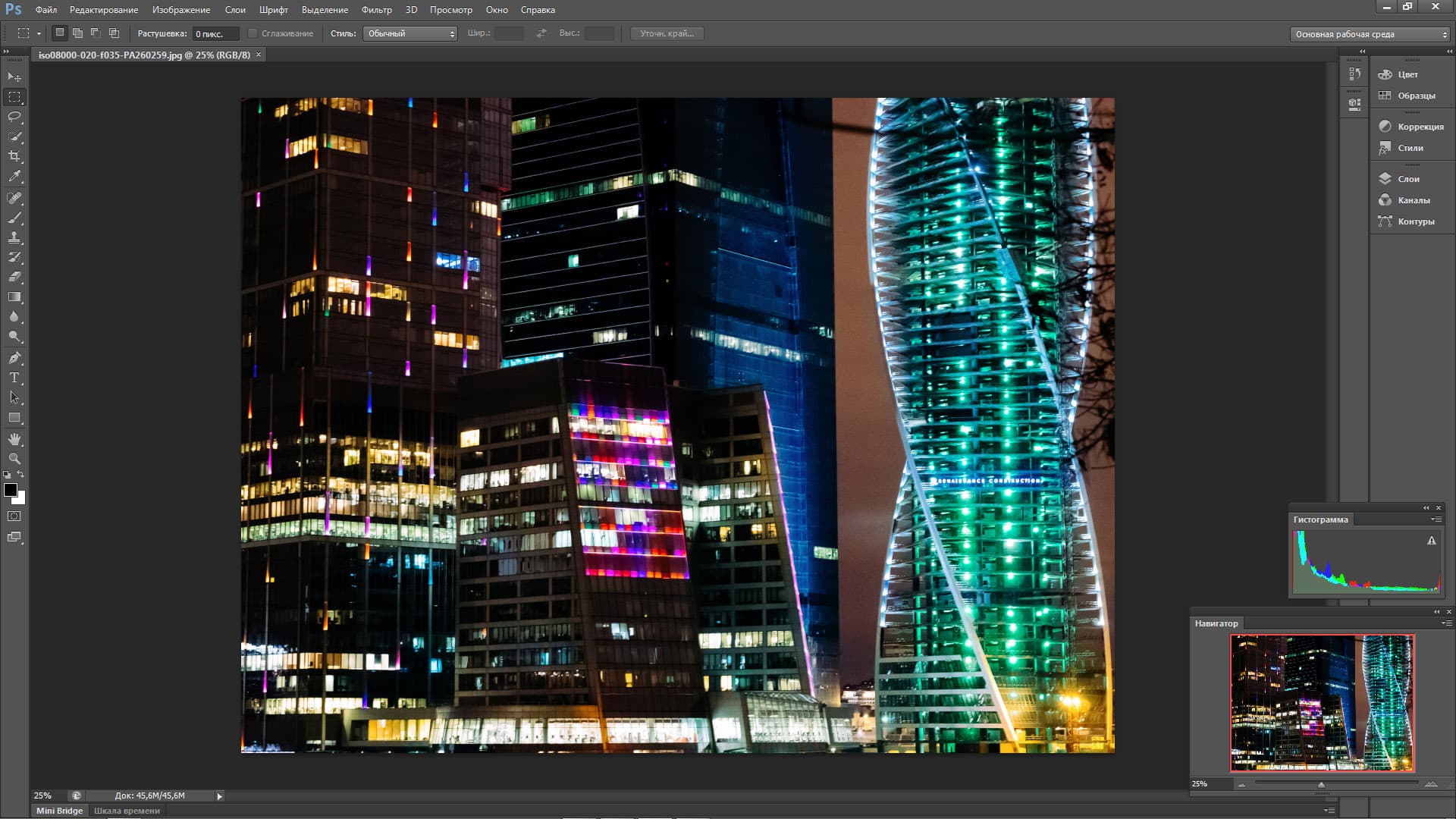Image resolution: width=1456 pixels, height=819 pixels.
Task: Choose New Selection mode button
Action: 60,33
